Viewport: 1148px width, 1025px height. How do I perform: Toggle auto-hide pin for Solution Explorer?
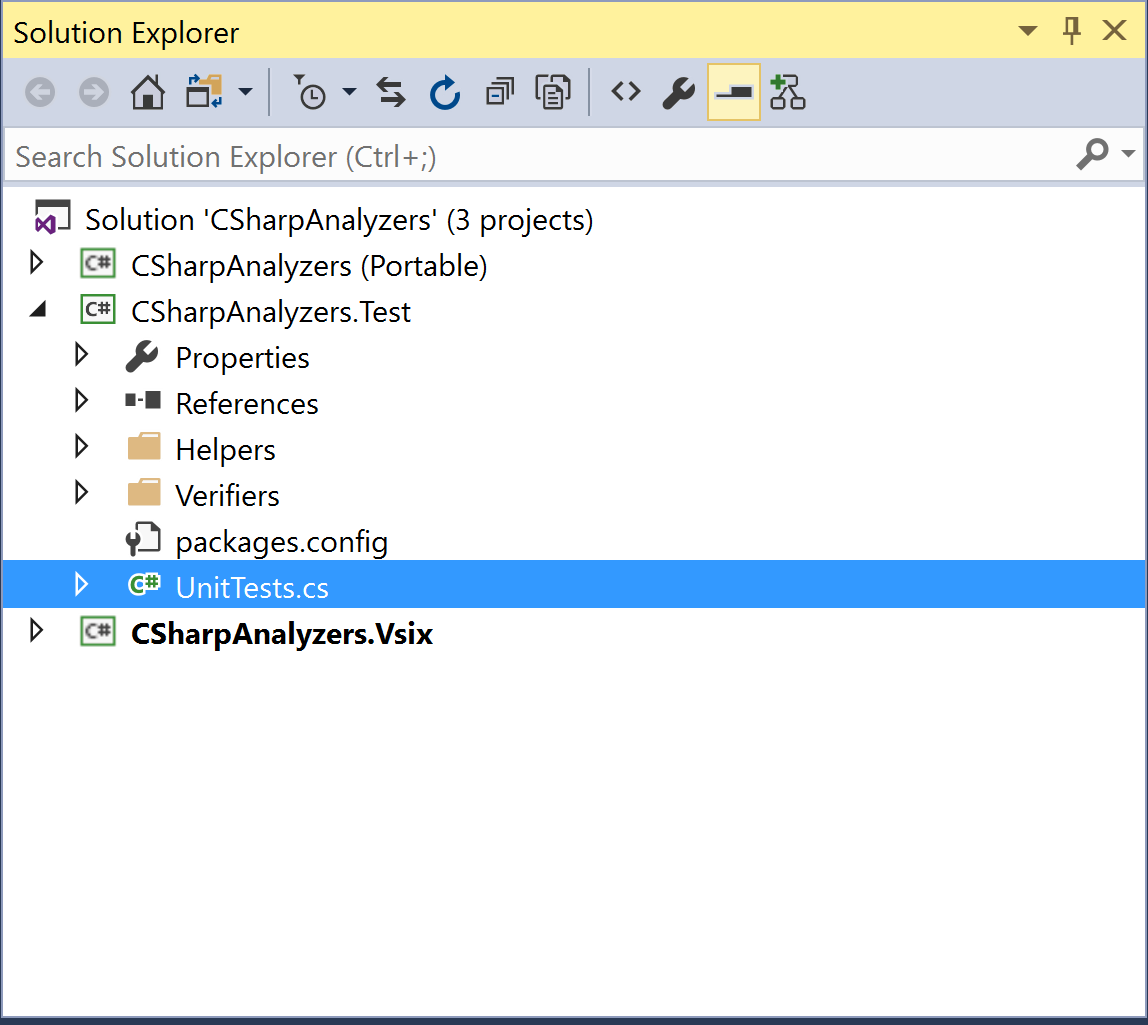pyautogui.click(x=1072, y=31)
